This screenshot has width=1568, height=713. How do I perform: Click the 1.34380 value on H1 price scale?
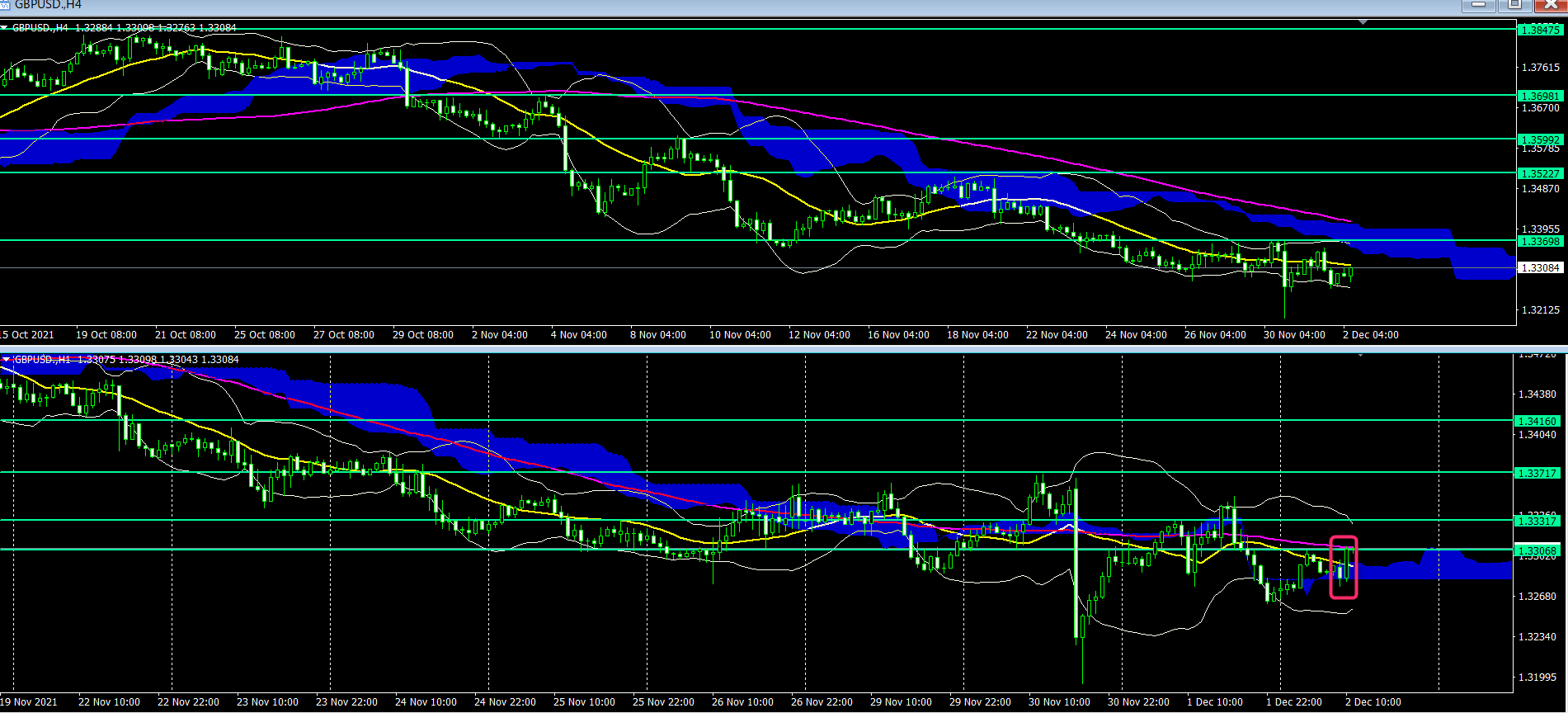click(x=1537, y=394)
